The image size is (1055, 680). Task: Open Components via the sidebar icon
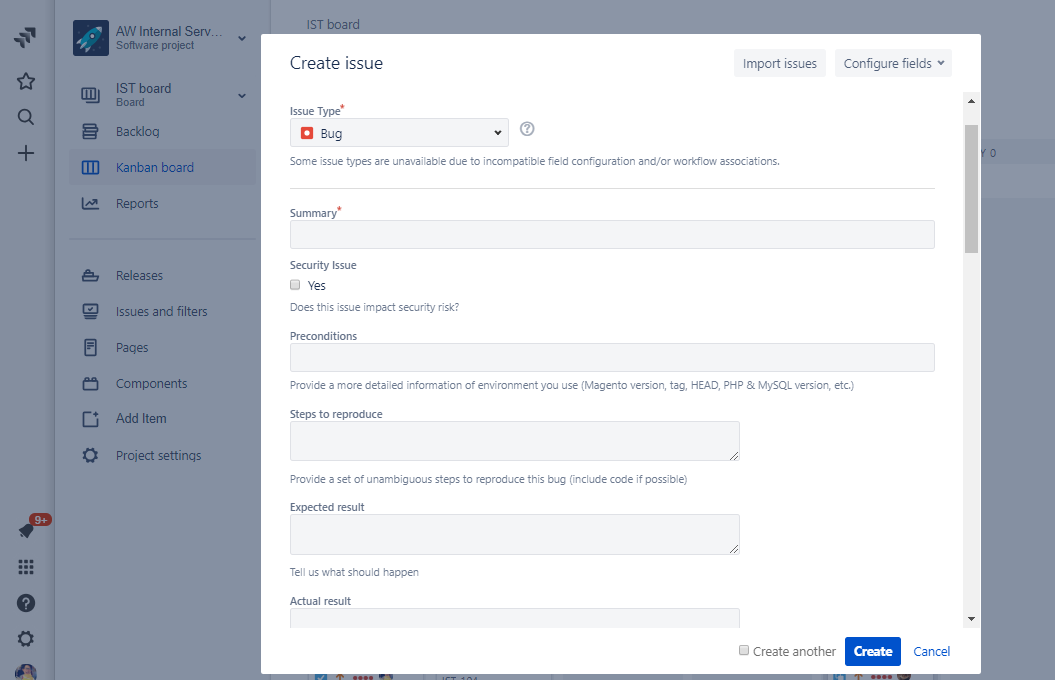[x=89, y=383]
